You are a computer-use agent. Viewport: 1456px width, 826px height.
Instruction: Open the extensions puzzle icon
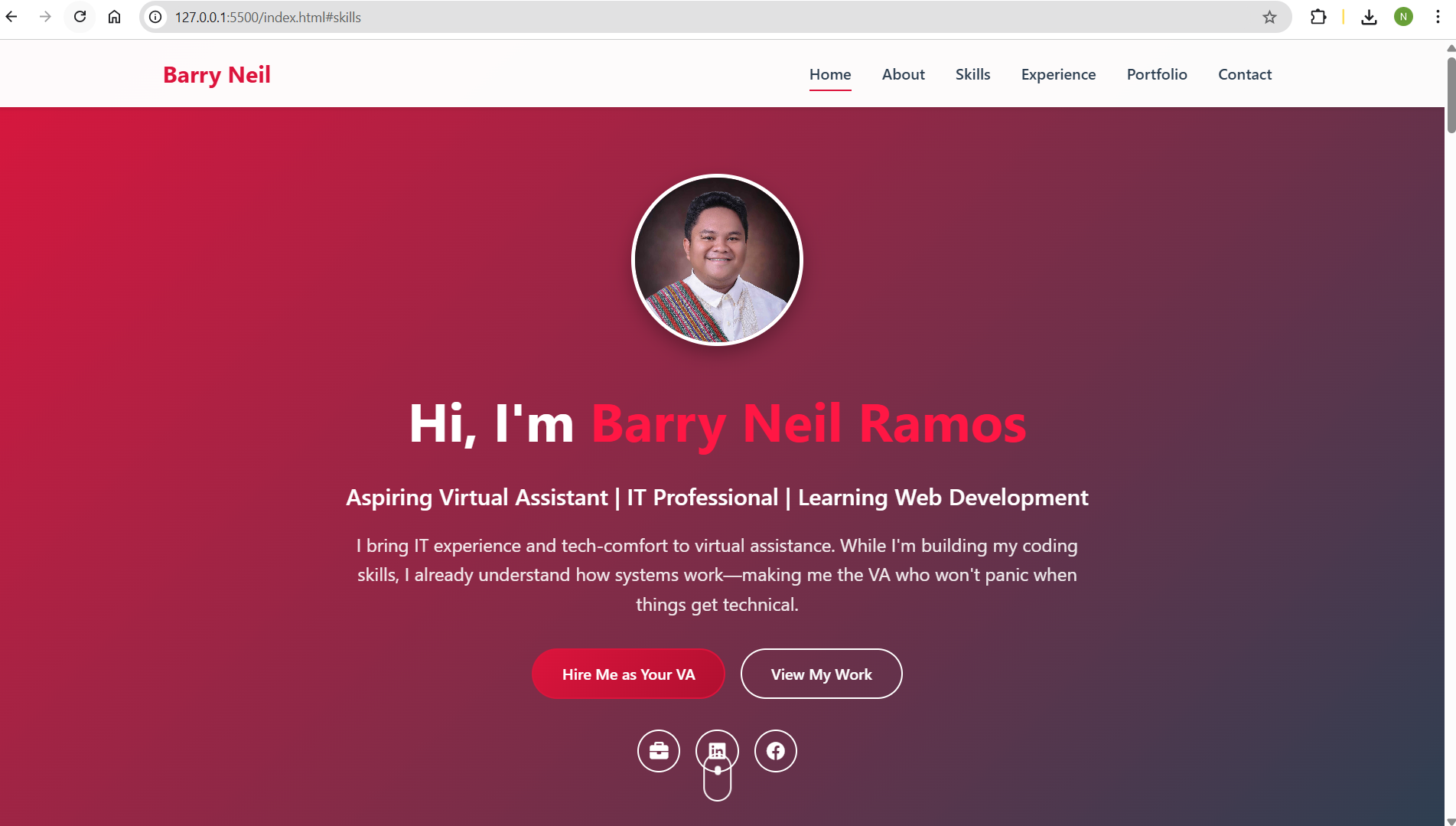click(x=1318, y=17)
